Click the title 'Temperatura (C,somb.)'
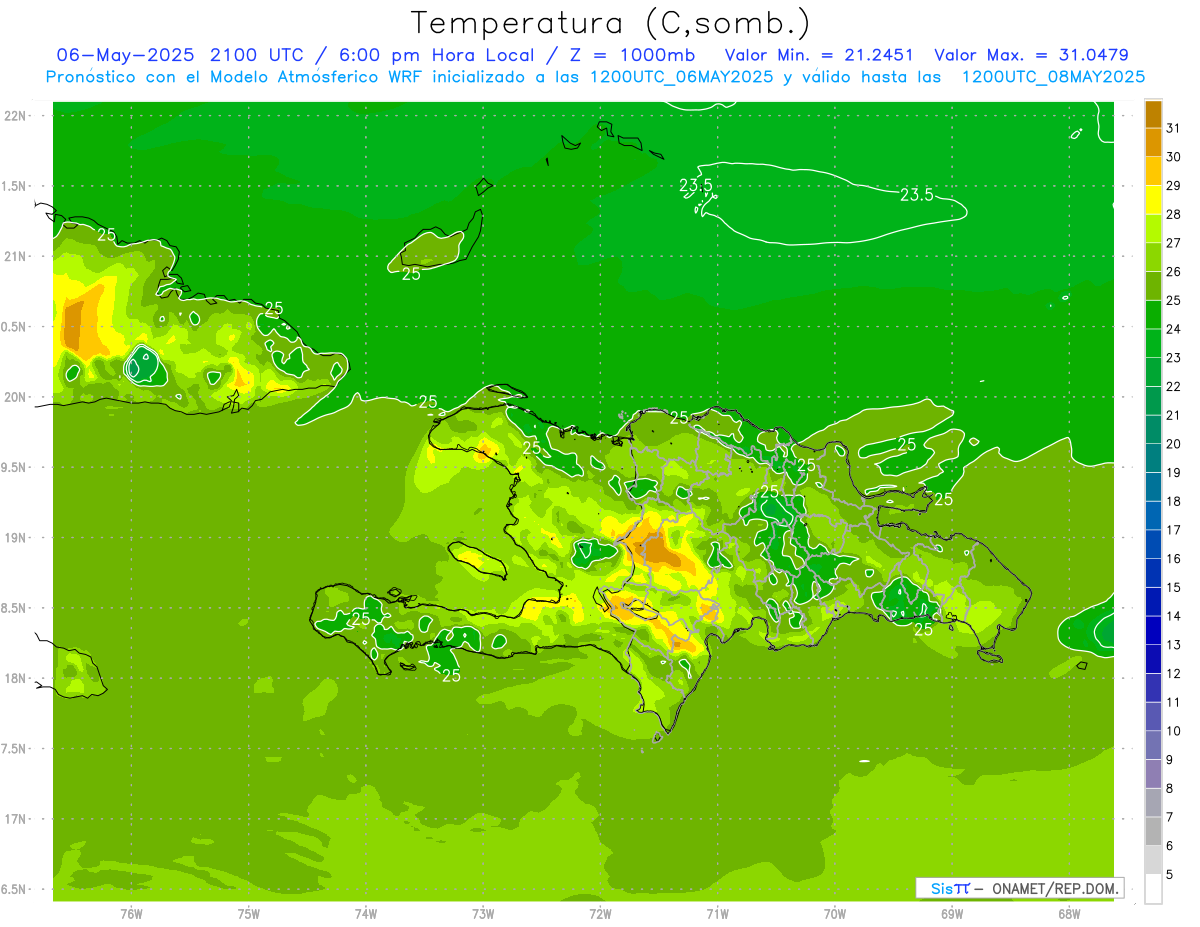The image size is (1200, 927). 609,24
